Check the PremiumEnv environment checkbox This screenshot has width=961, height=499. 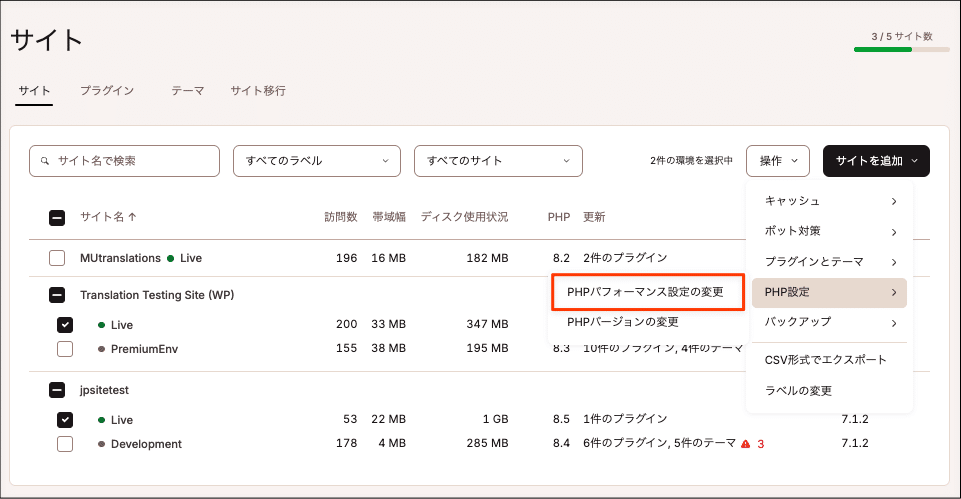point(65,349)
